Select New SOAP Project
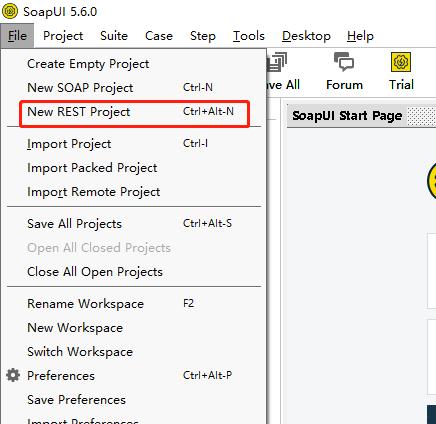This screenshot has height=424, width=436. 134,88
